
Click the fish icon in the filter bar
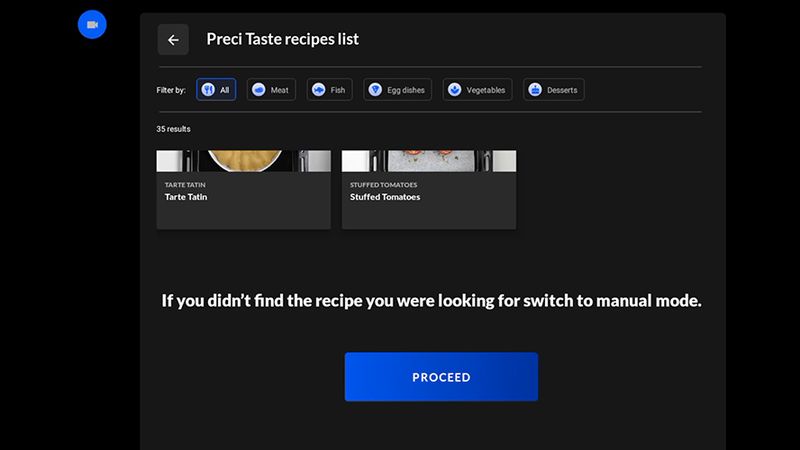tap(318, 90)
